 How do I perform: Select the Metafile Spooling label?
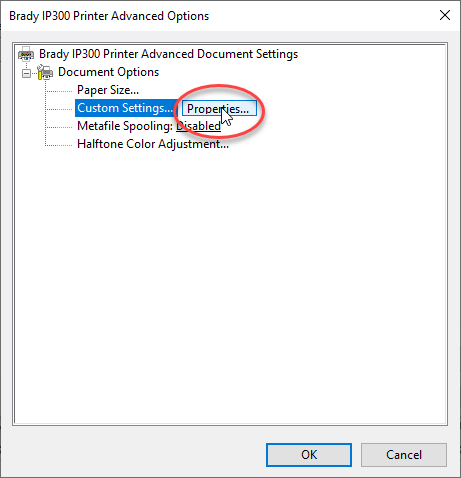125,126
